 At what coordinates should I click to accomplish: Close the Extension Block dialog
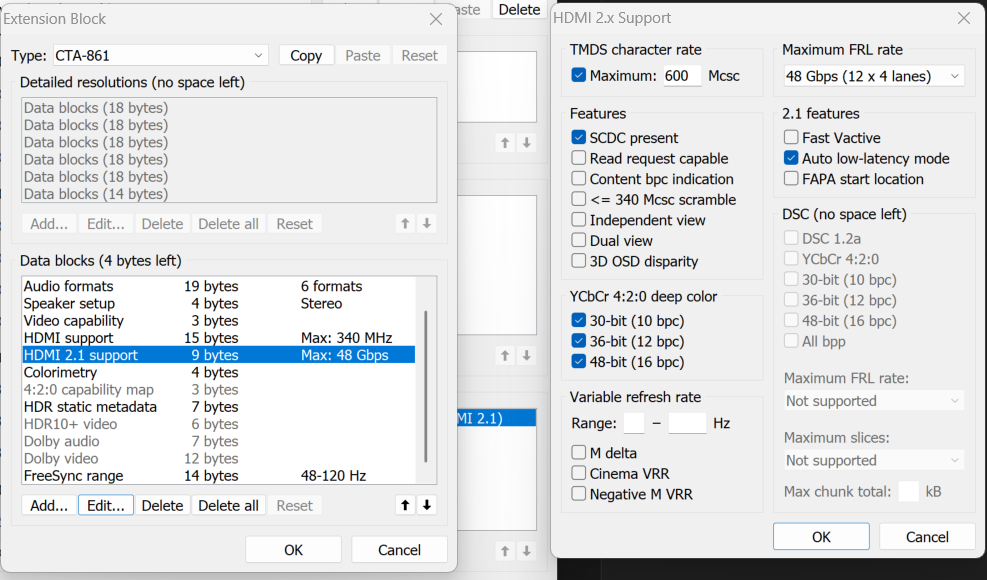click(435, 19)
